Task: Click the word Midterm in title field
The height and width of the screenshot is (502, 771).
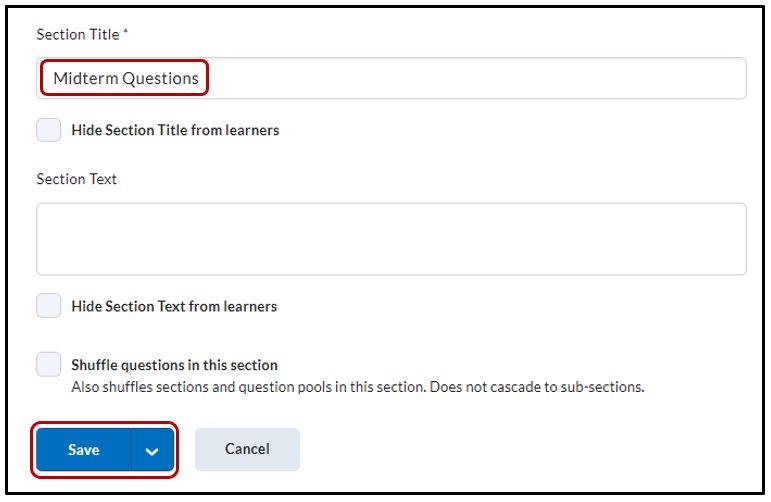Action: [x=85, y=78]
